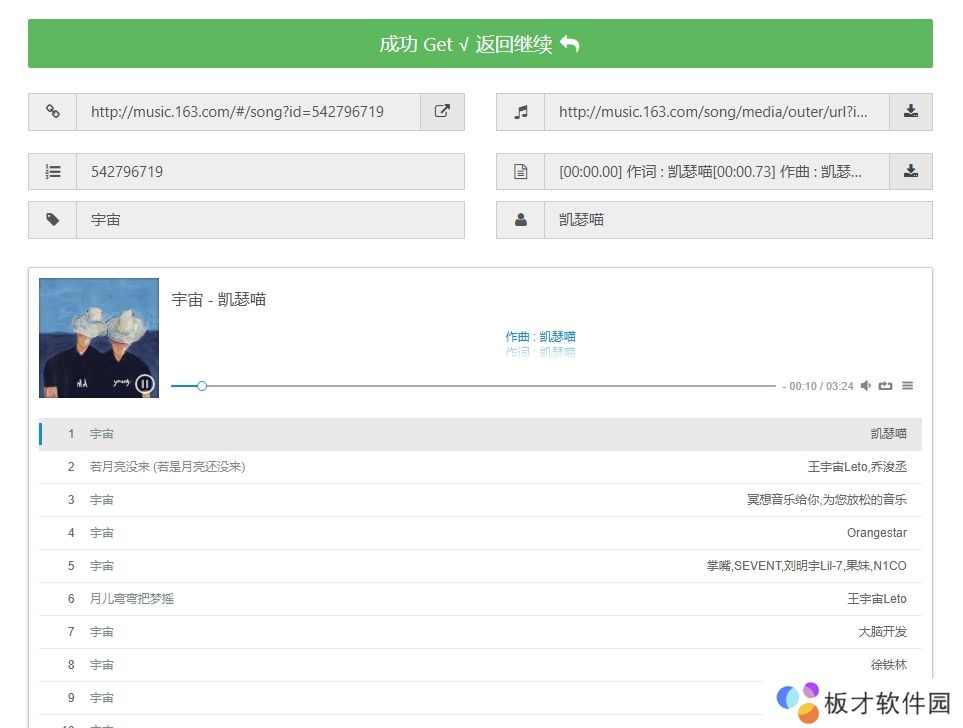The width and height of the screenshot is (963, 728).
Task: Click the playback progress slider knob
Action: tap(202, 386)
